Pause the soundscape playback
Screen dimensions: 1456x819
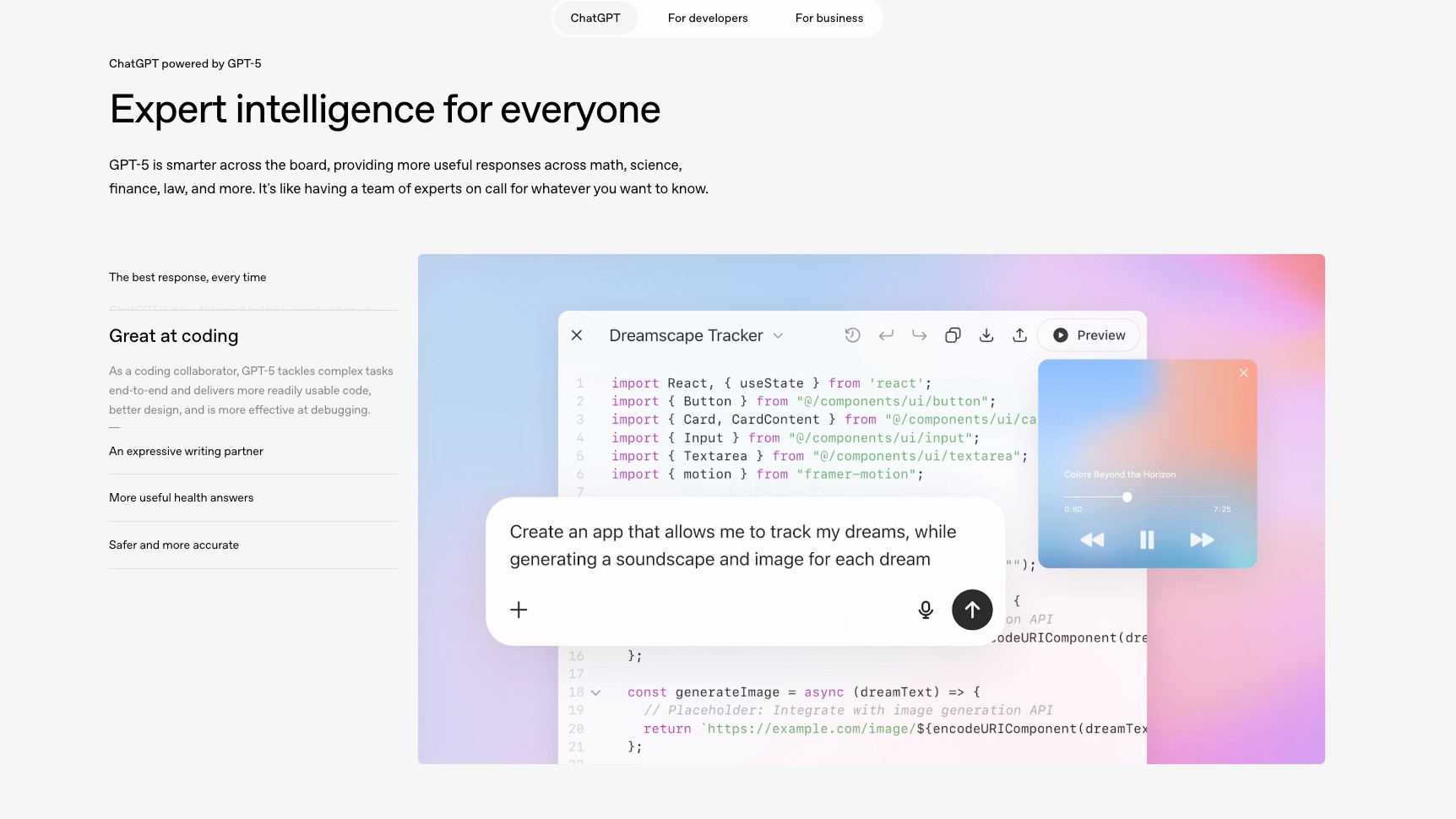[x=1146, y=540]
